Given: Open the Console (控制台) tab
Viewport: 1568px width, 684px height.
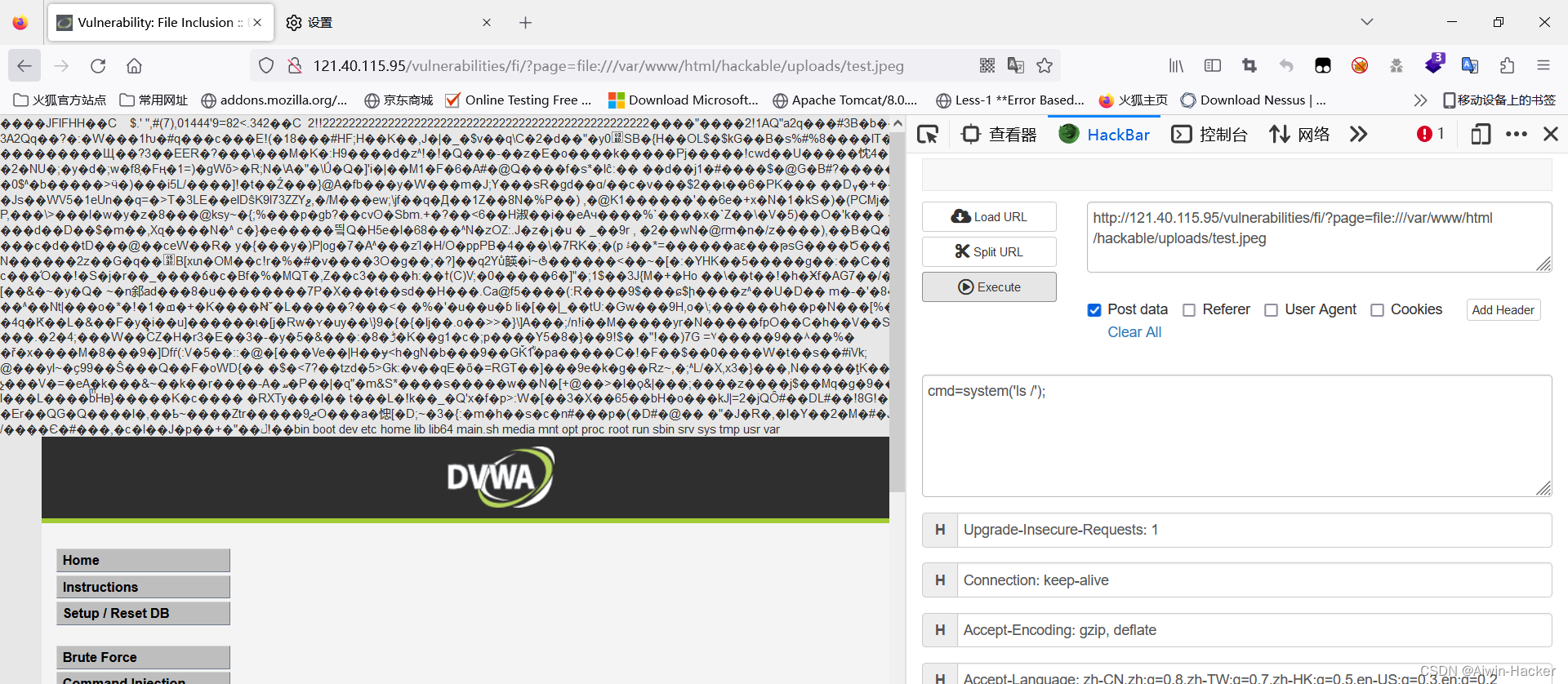Looking at the screenshot, I should click(1209, 134).
